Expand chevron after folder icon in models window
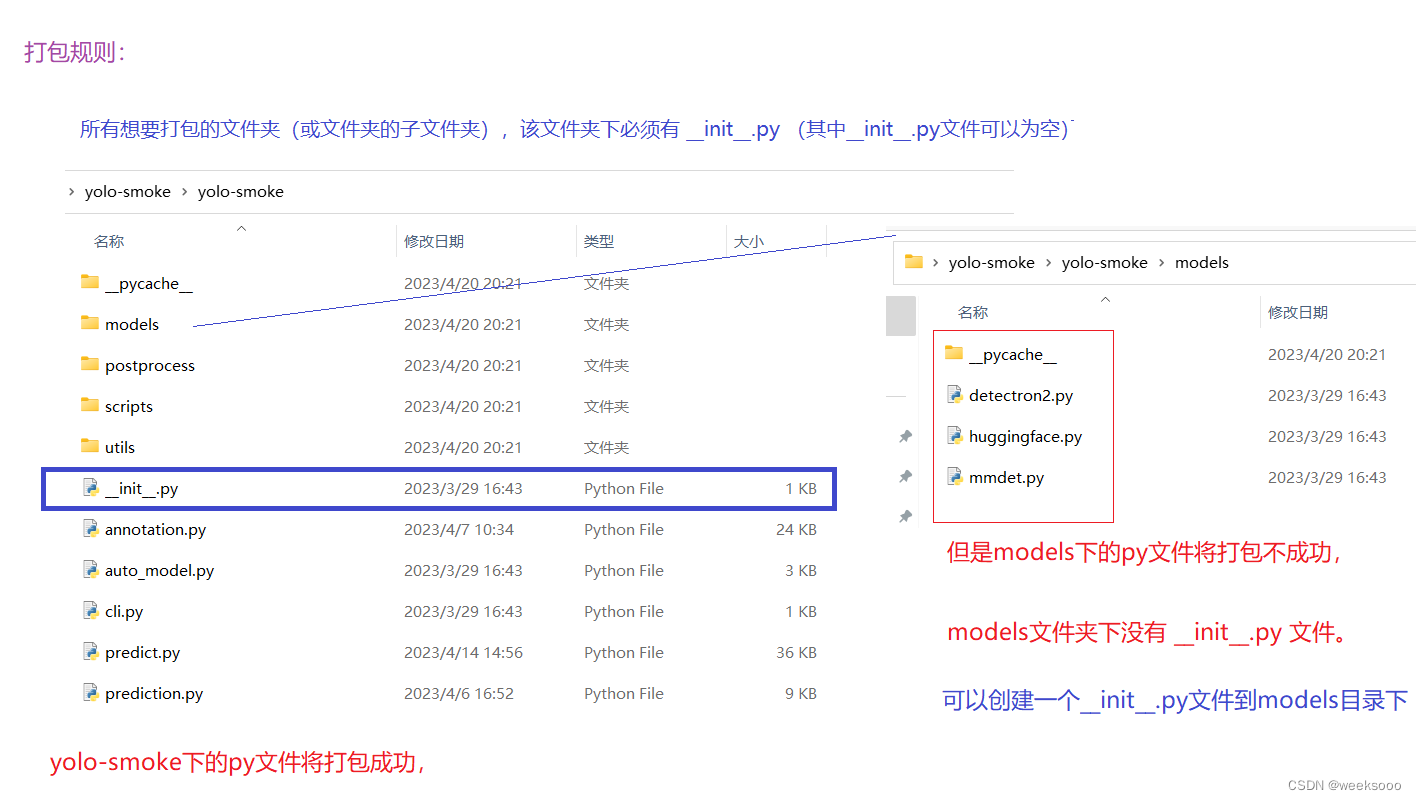Screen dimensions: 1416x800 [935, 263]
